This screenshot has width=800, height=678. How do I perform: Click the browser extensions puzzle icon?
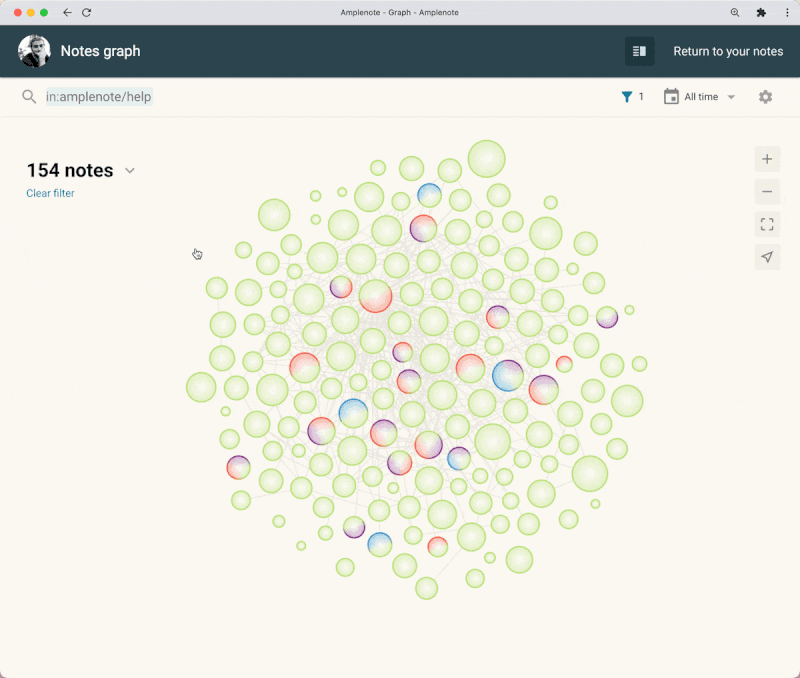761,13
